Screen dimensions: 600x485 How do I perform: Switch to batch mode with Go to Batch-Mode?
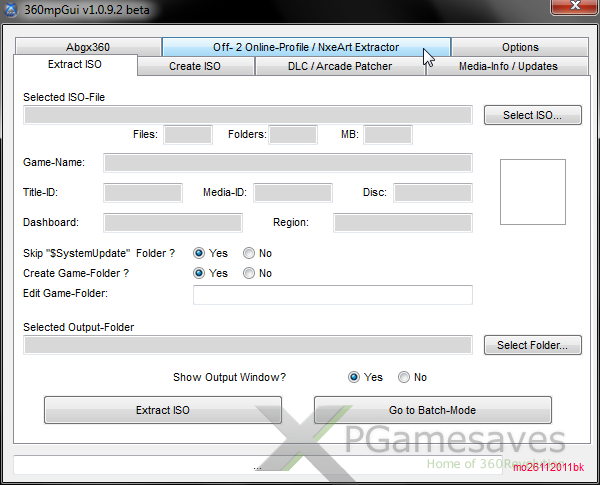click(x=432, y=410)
